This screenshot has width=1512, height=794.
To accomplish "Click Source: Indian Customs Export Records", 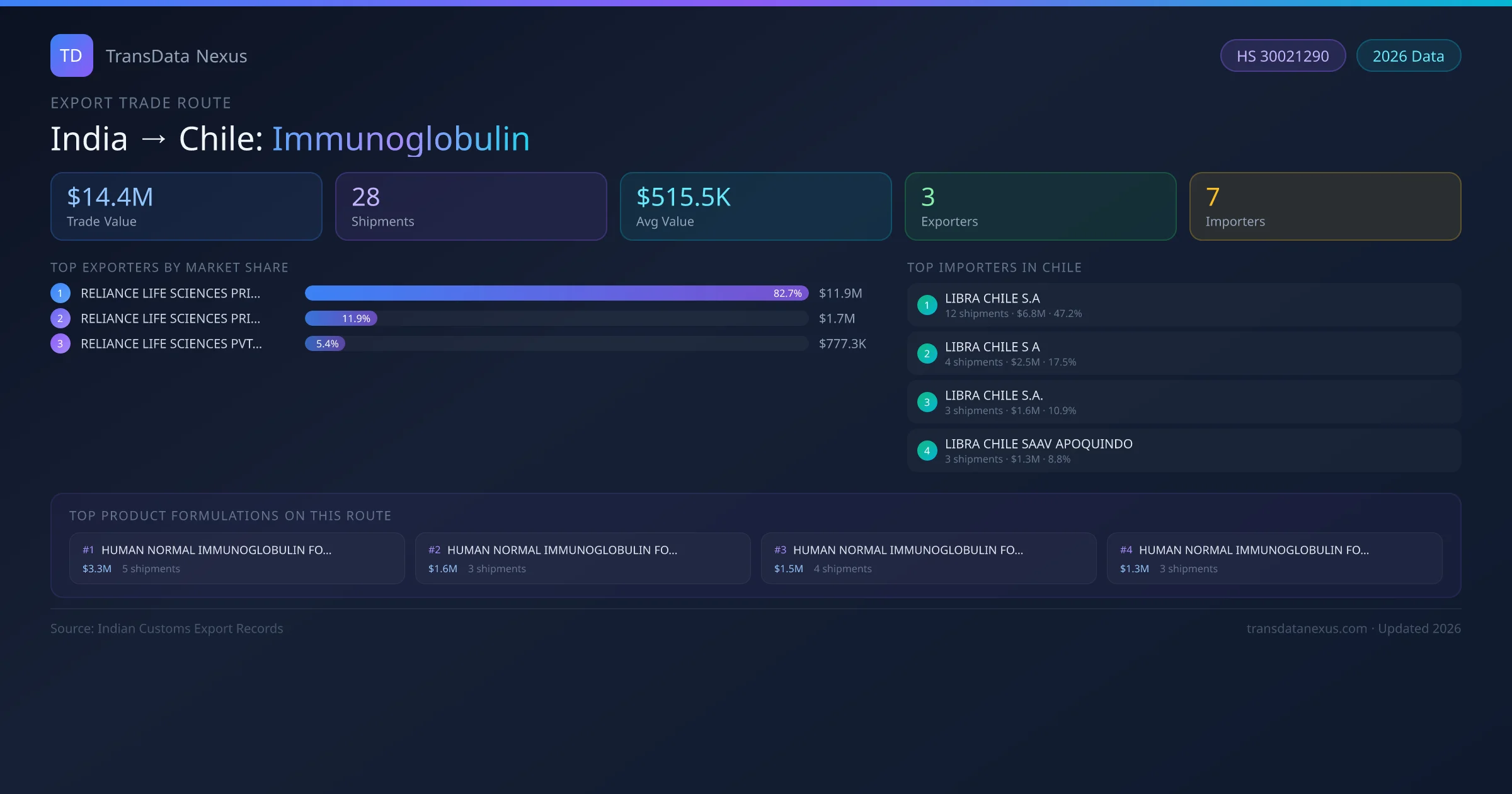I will pos(167,628).
